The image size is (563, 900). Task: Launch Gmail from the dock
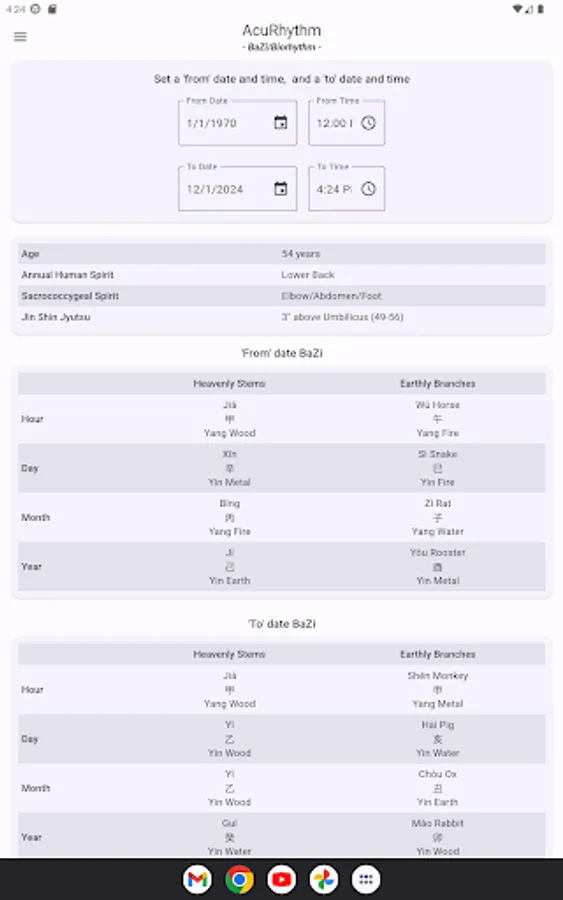(x=197, y=879)
